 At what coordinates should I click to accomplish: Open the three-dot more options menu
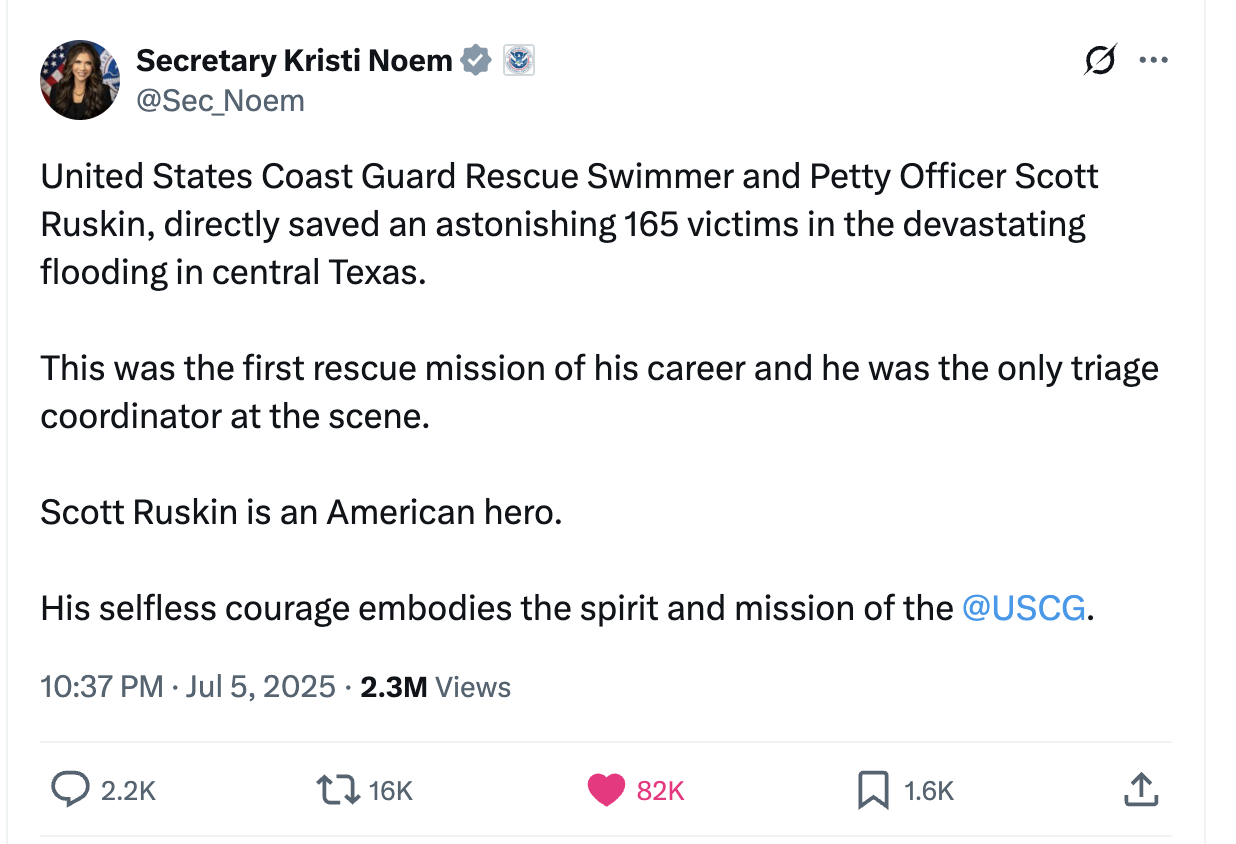[x=1153, y=61]
